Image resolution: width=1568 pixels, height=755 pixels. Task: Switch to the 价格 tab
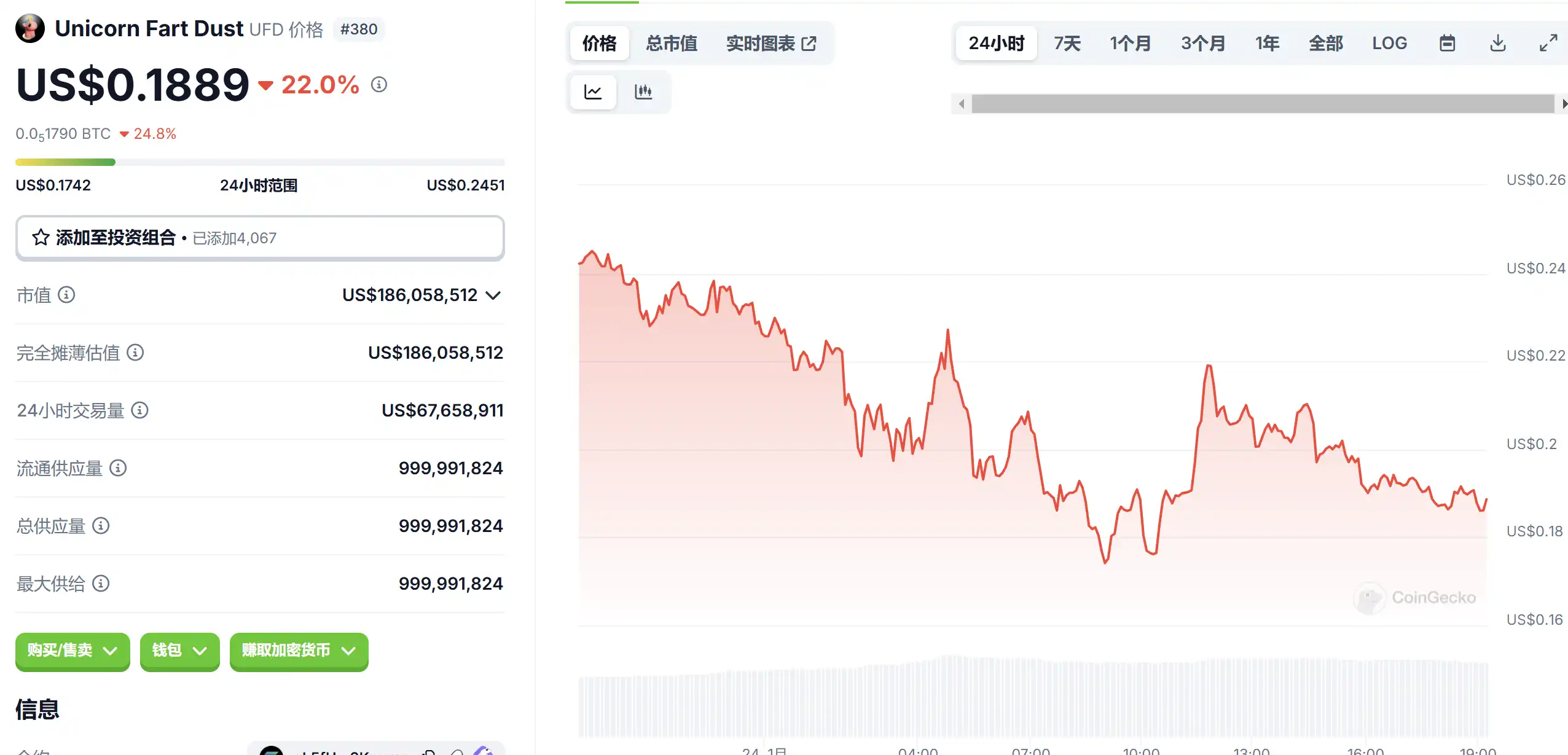599,43
